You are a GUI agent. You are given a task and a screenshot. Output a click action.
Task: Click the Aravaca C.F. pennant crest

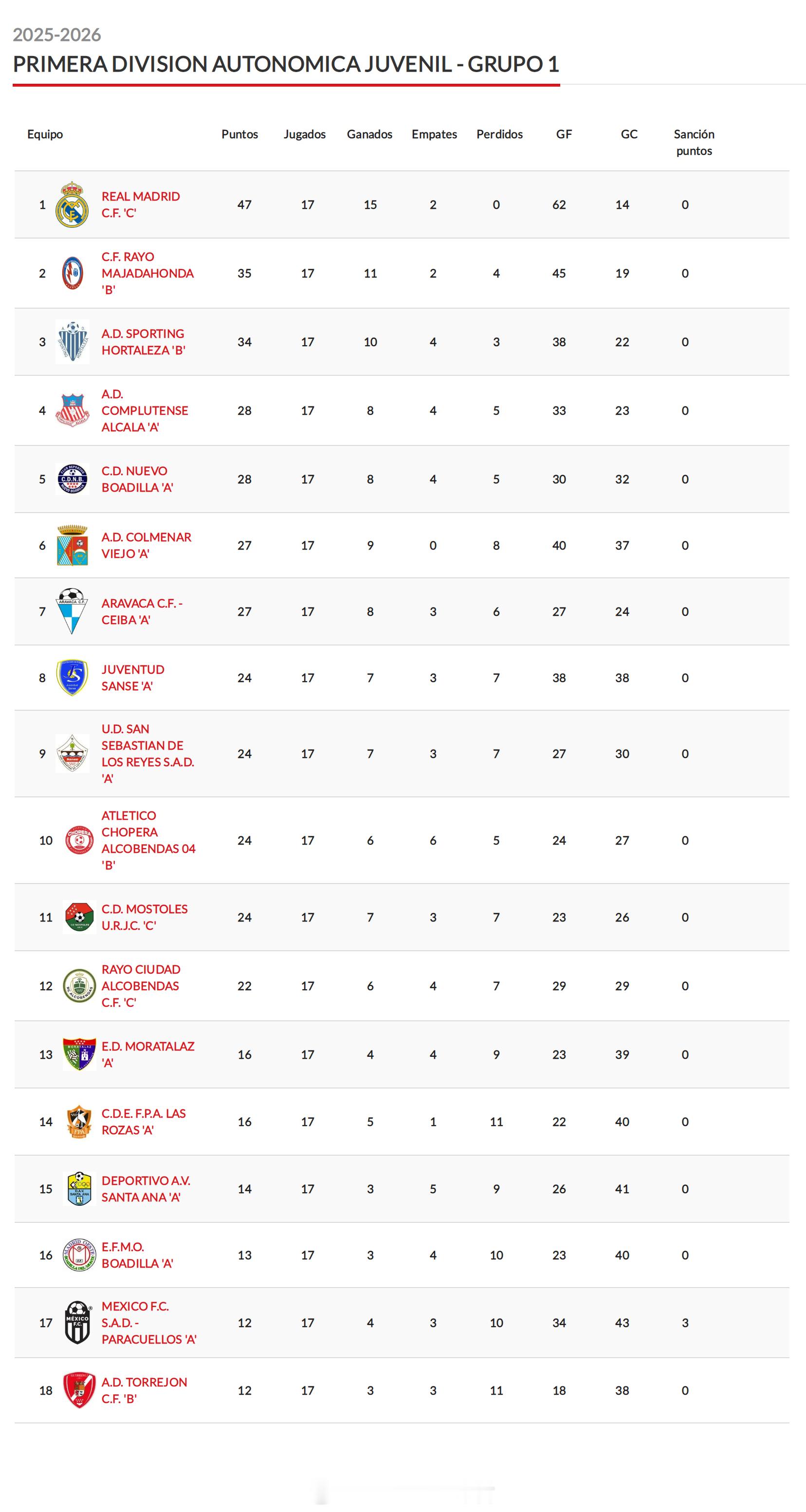pyautogui.click(x=72, y=611)
